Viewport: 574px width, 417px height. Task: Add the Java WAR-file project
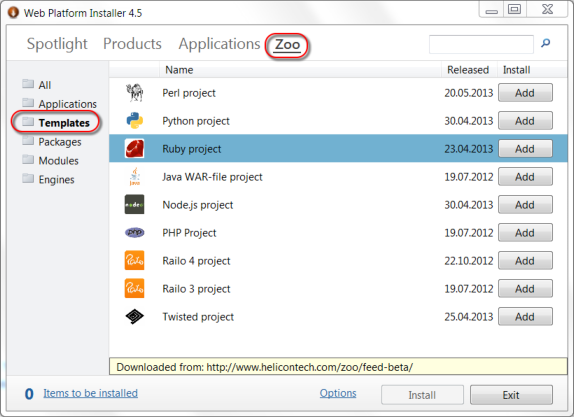pyautogui.click(x=525, y=177)
